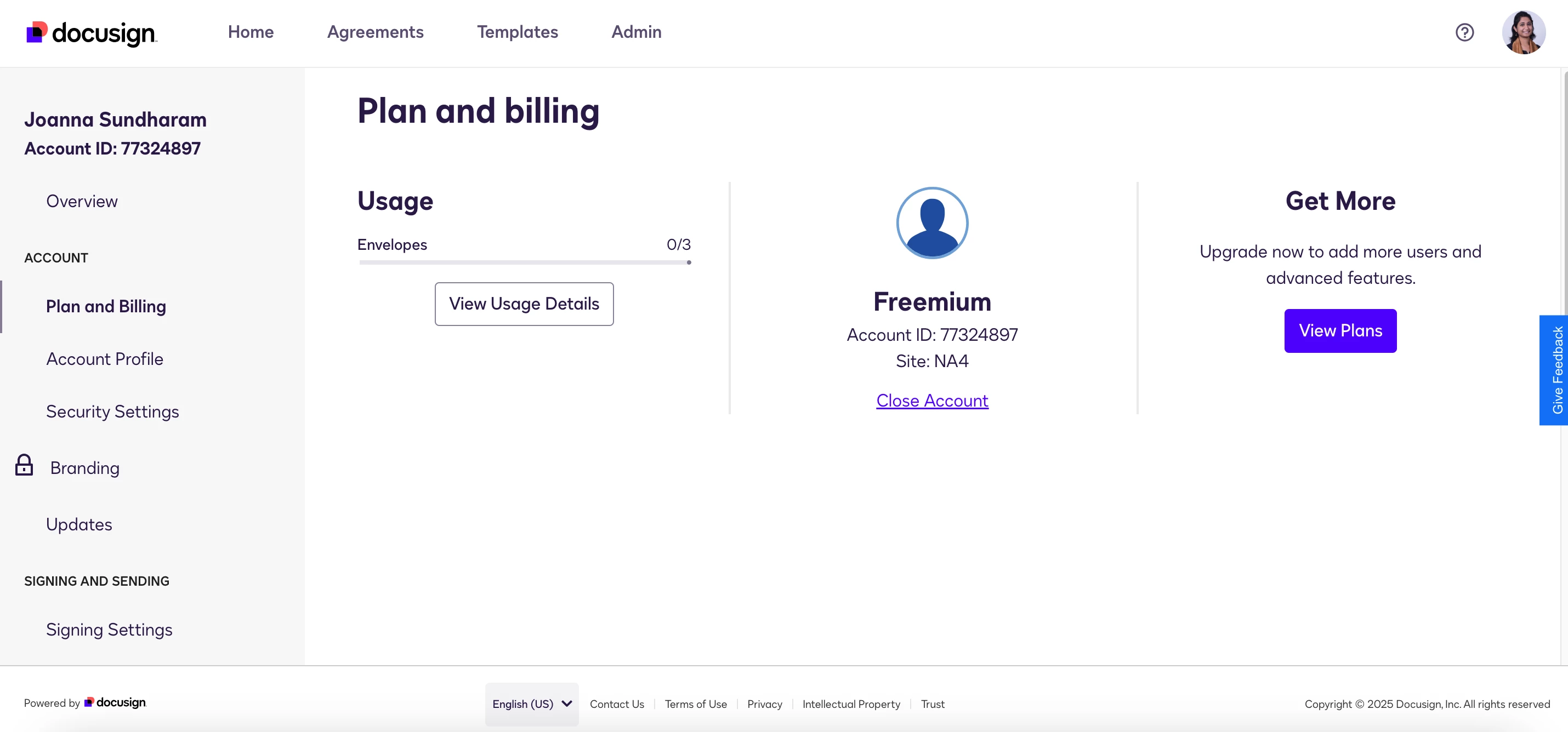
Task: Open the user profile avatar menu
Action: [x=1523, y=32]
